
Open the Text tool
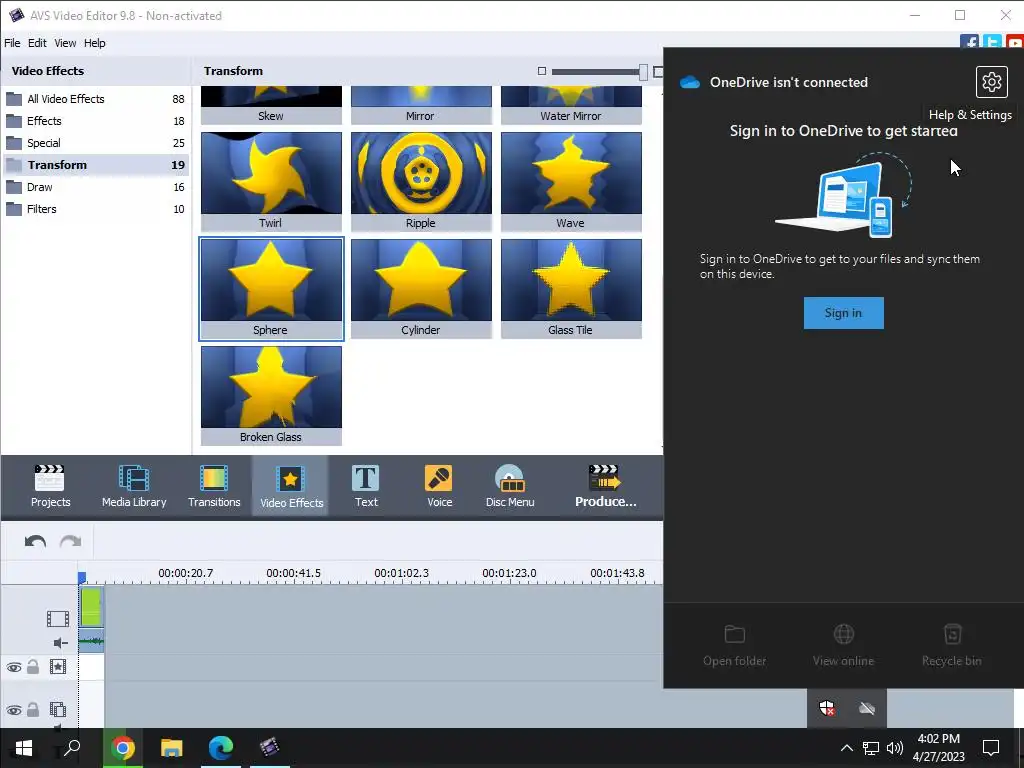(x=366, y=487)
